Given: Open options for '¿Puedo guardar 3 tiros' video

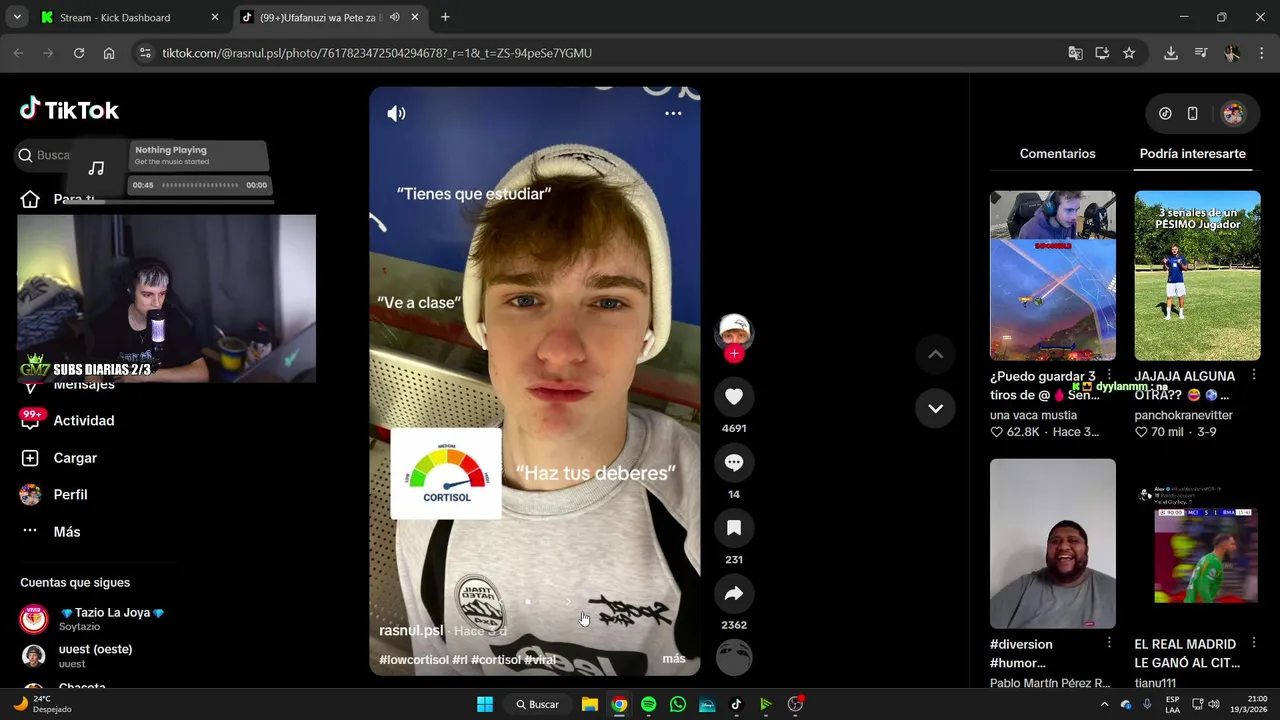Looking at the screenshot, I should click(1109, 376).
